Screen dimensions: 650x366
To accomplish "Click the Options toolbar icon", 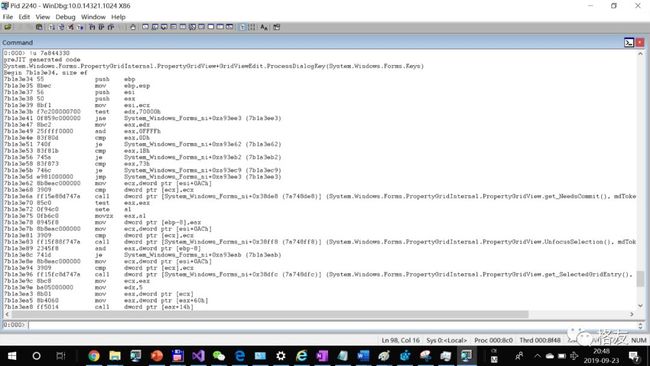I will 276,27.
